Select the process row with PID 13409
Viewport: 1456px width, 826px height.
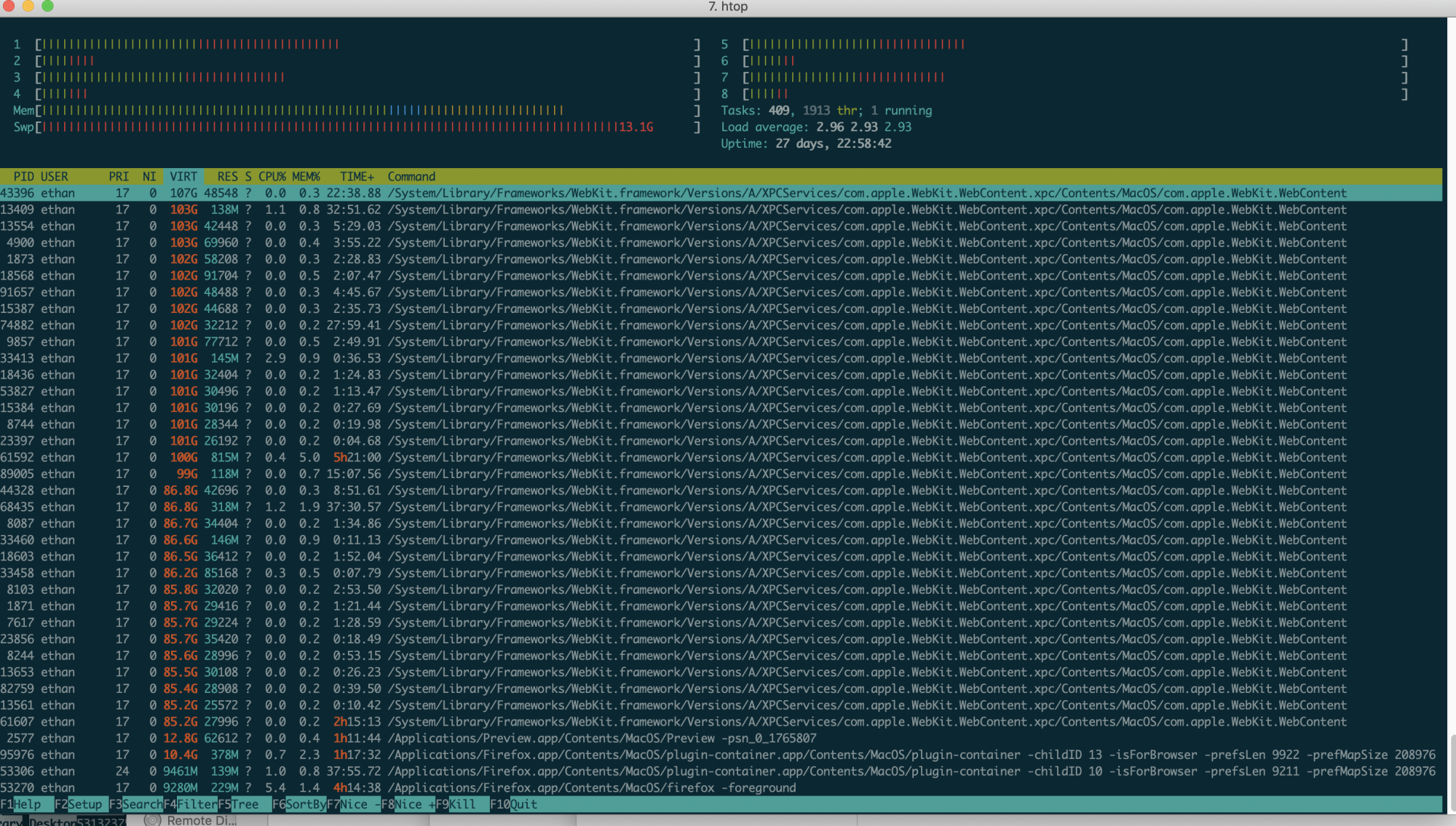pyautogui.click(x=721, y=210)
